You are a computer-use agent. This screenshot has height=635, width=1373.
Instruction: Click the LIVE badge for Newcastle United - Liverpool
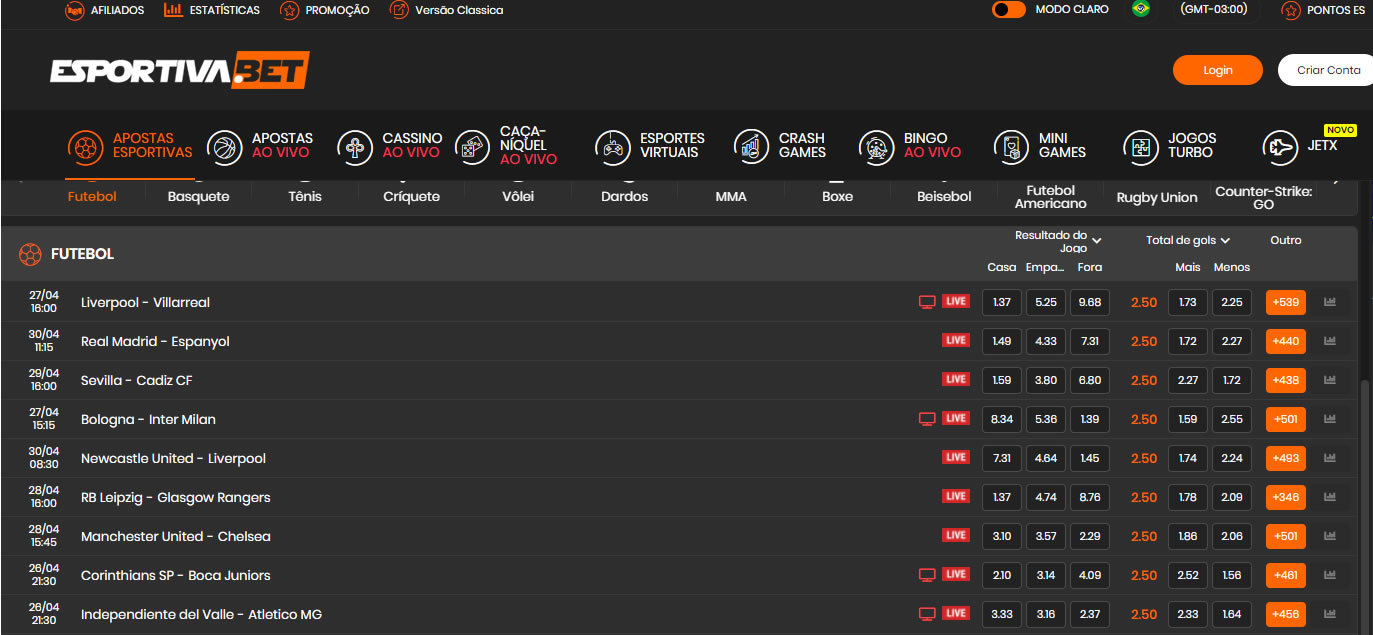click(956, 457)
